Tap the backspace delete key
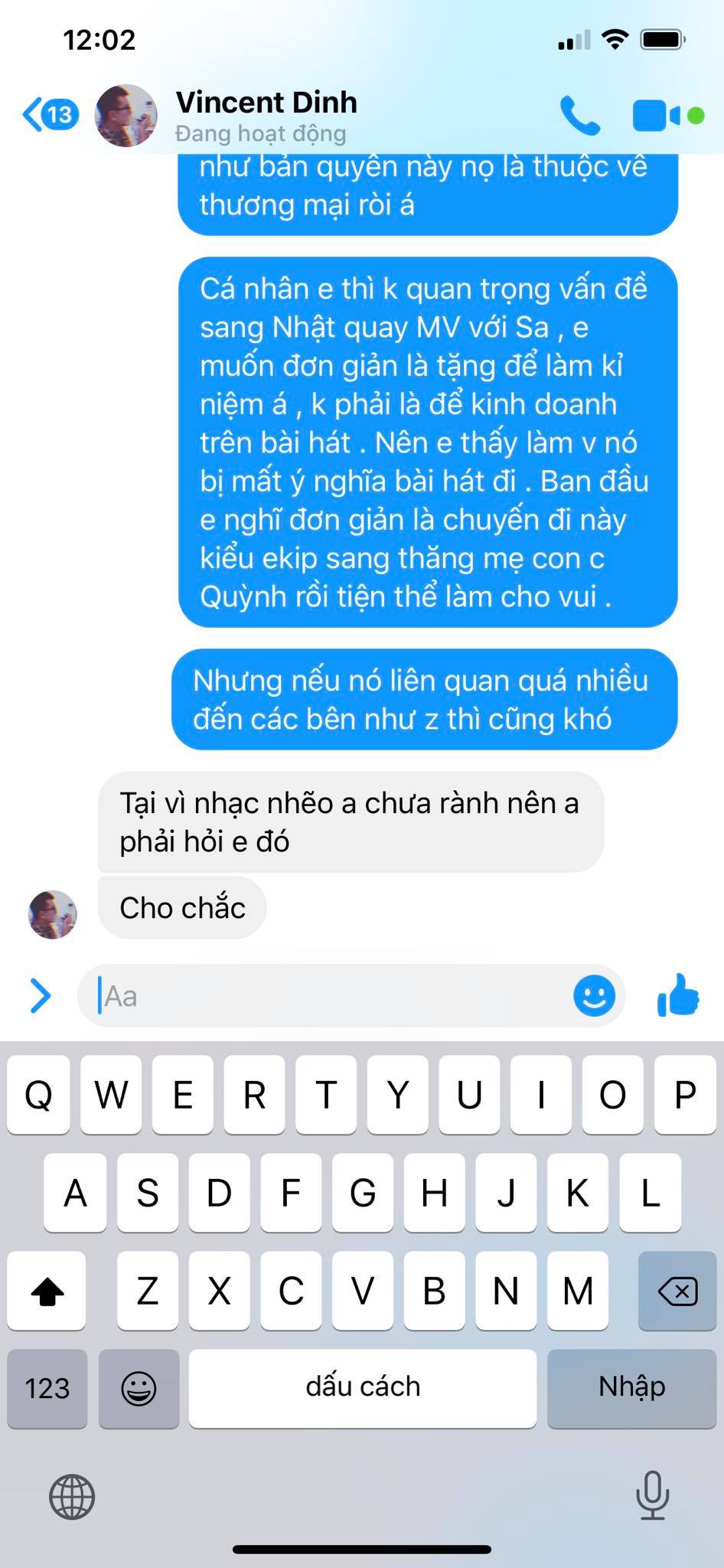 [677, 1291]
